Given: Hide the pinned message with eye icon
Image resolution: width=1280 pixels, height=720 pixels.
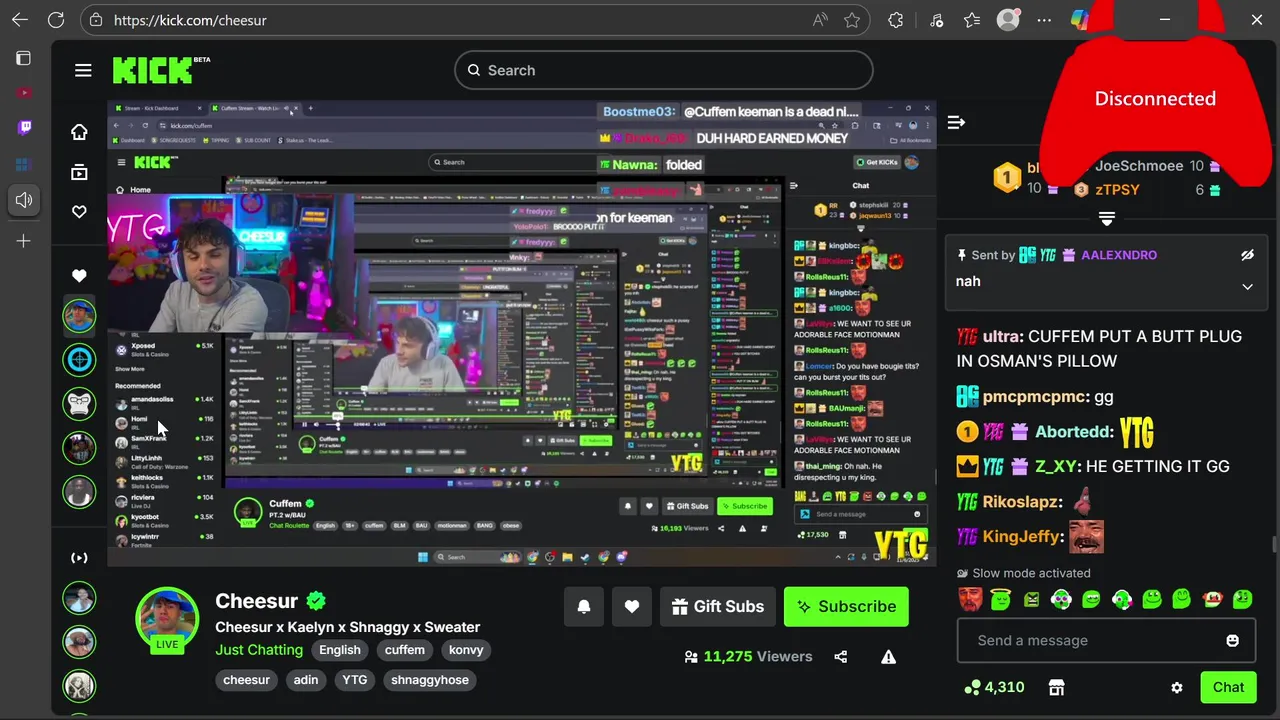Looking at the screenshot, I should [x=1247, y=255].
